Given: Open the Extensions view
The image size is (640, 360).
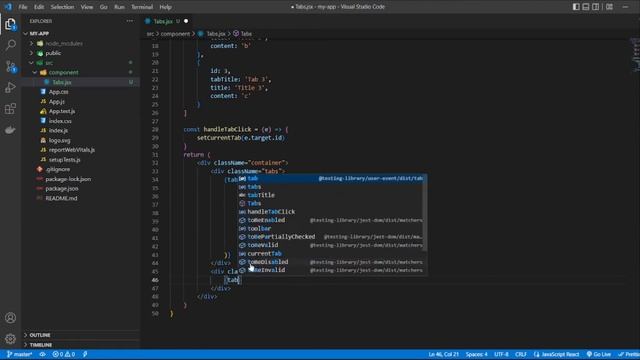Looking at the screenshot, I should click(x=11, y=109).
